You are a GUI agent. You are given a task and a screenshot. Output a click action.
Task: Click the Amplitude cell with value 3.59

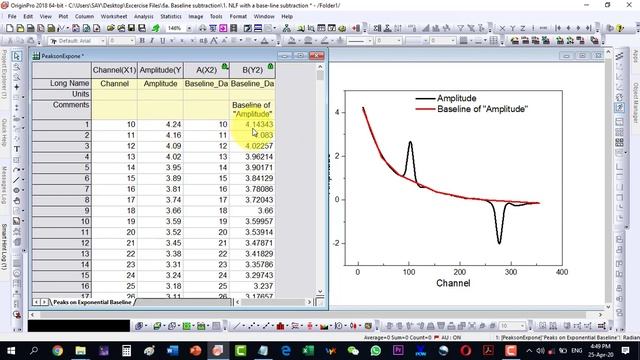160,221
